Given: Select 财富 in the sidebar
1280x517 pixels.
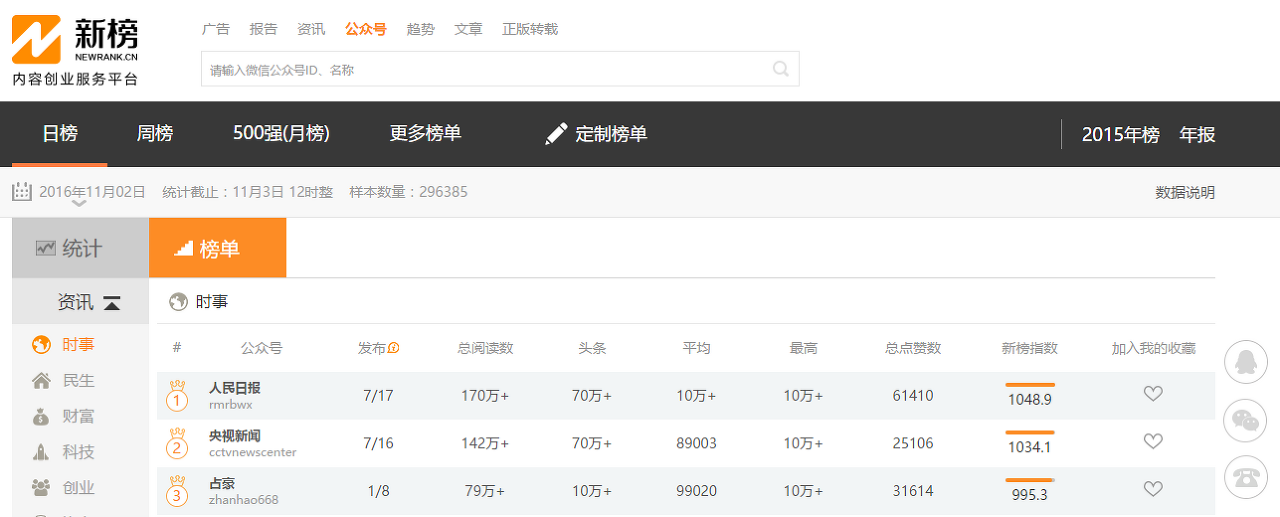Looking at the screenshot, I should pos(78,417).
